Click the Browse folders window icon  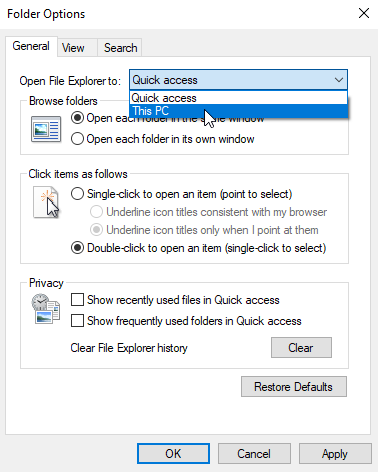[46, 129]
